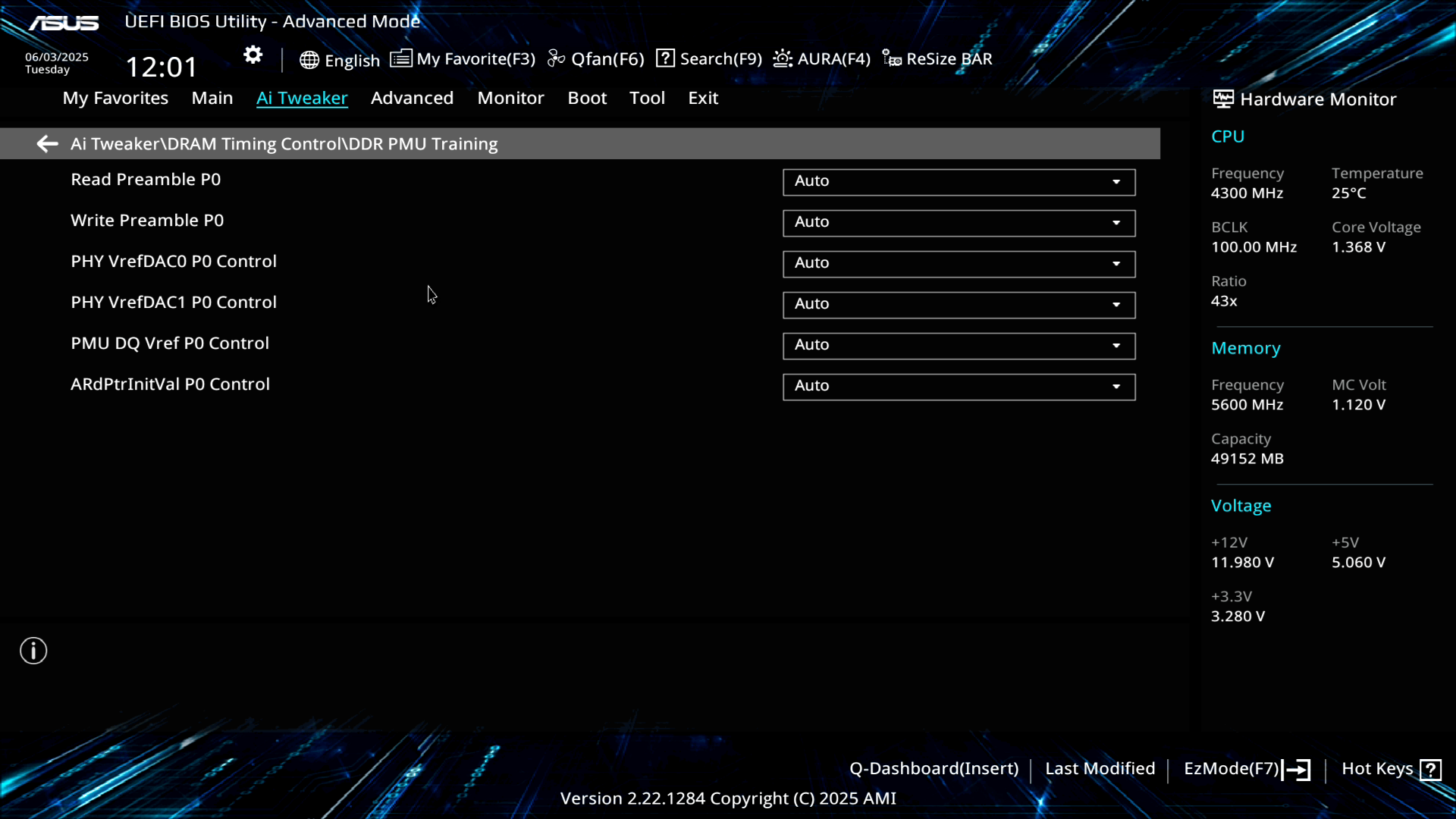Go to the Monitor tab
Image resolution: width=1456 pixels, height=819 pixels.
(x=510, y=99)
